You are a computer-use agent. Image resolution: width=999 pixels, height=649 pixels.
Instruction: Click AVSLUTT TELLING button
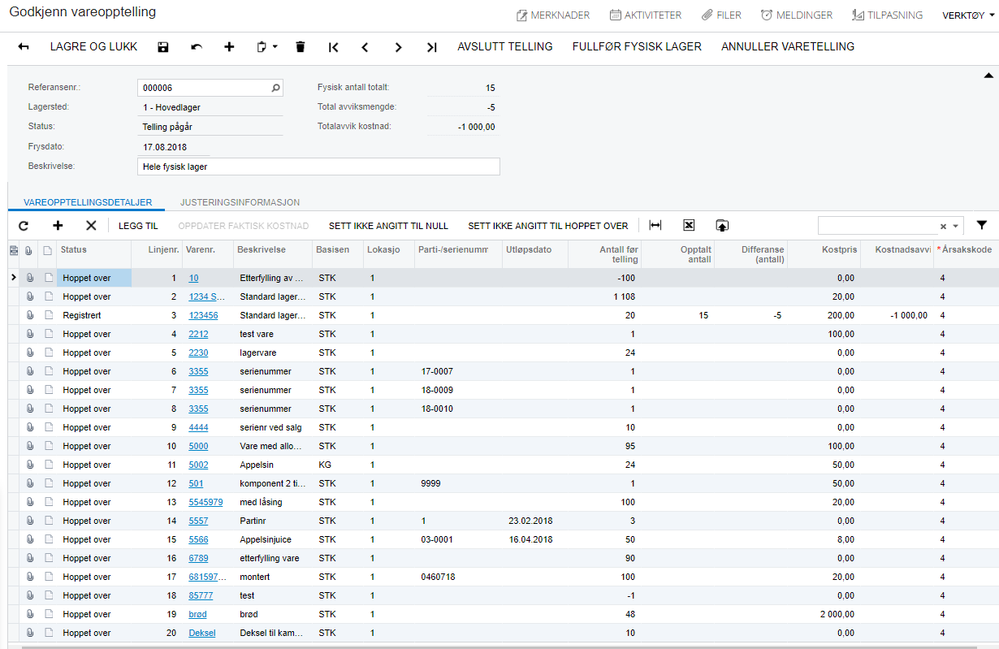505,46
